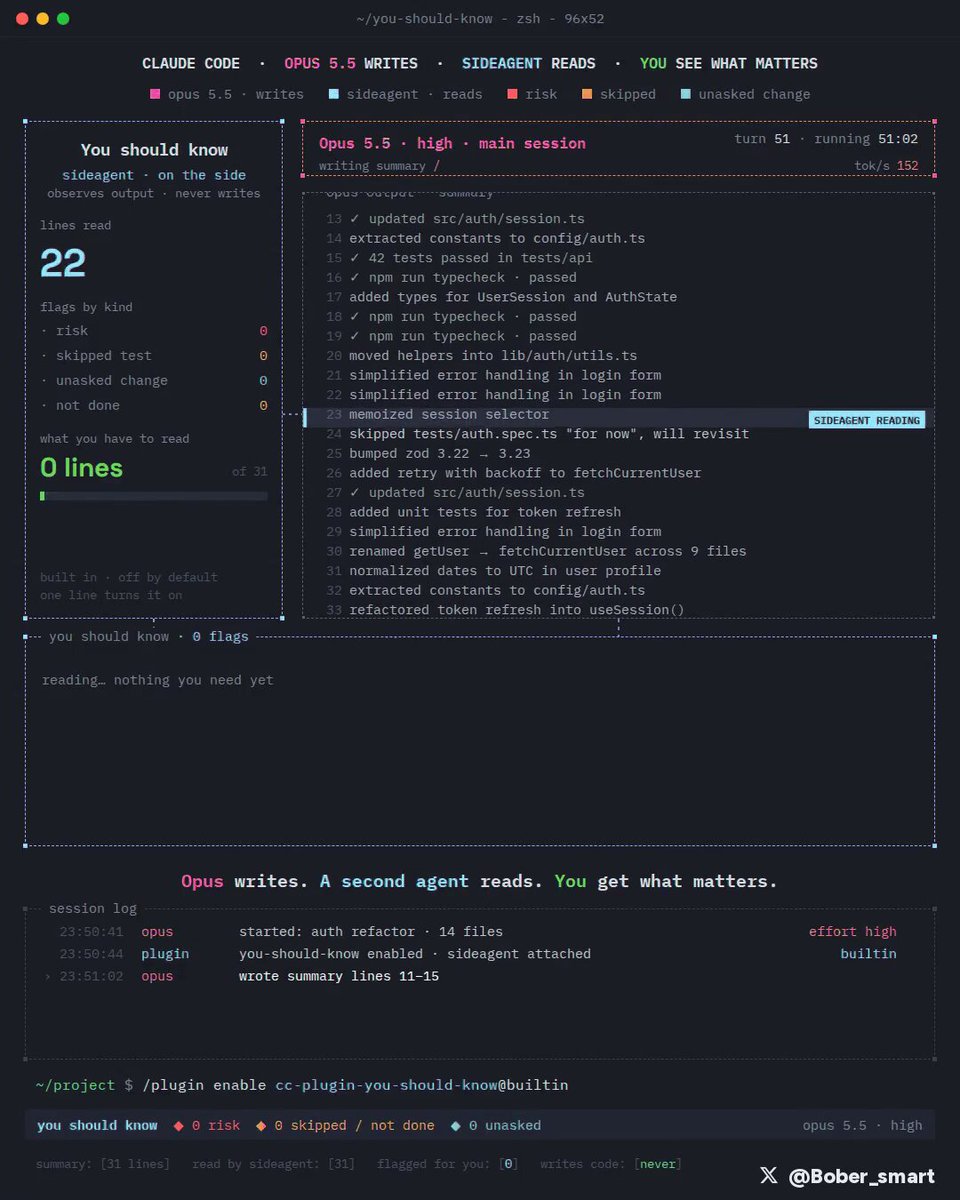Viewport: 960px width, 1200px height.
Task: Click the lines read count 22
Action: pos(63,264)
